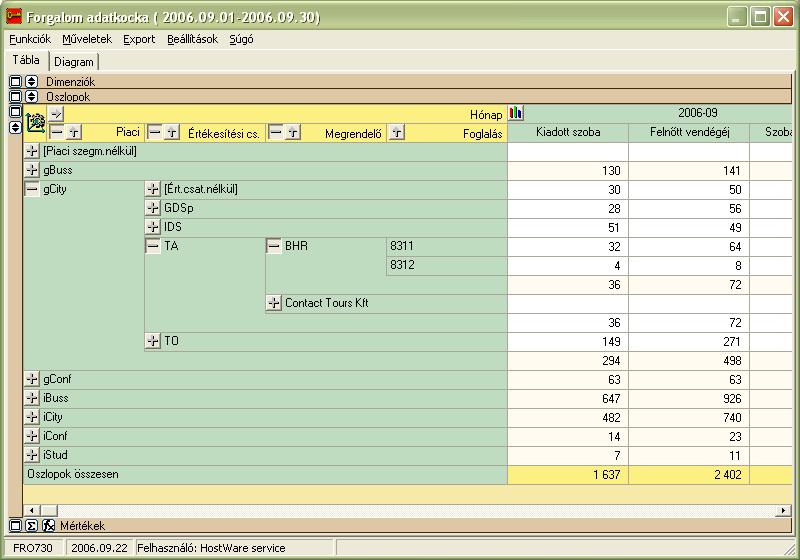
Task: Expand the iConf row
Action: [32, 436]
